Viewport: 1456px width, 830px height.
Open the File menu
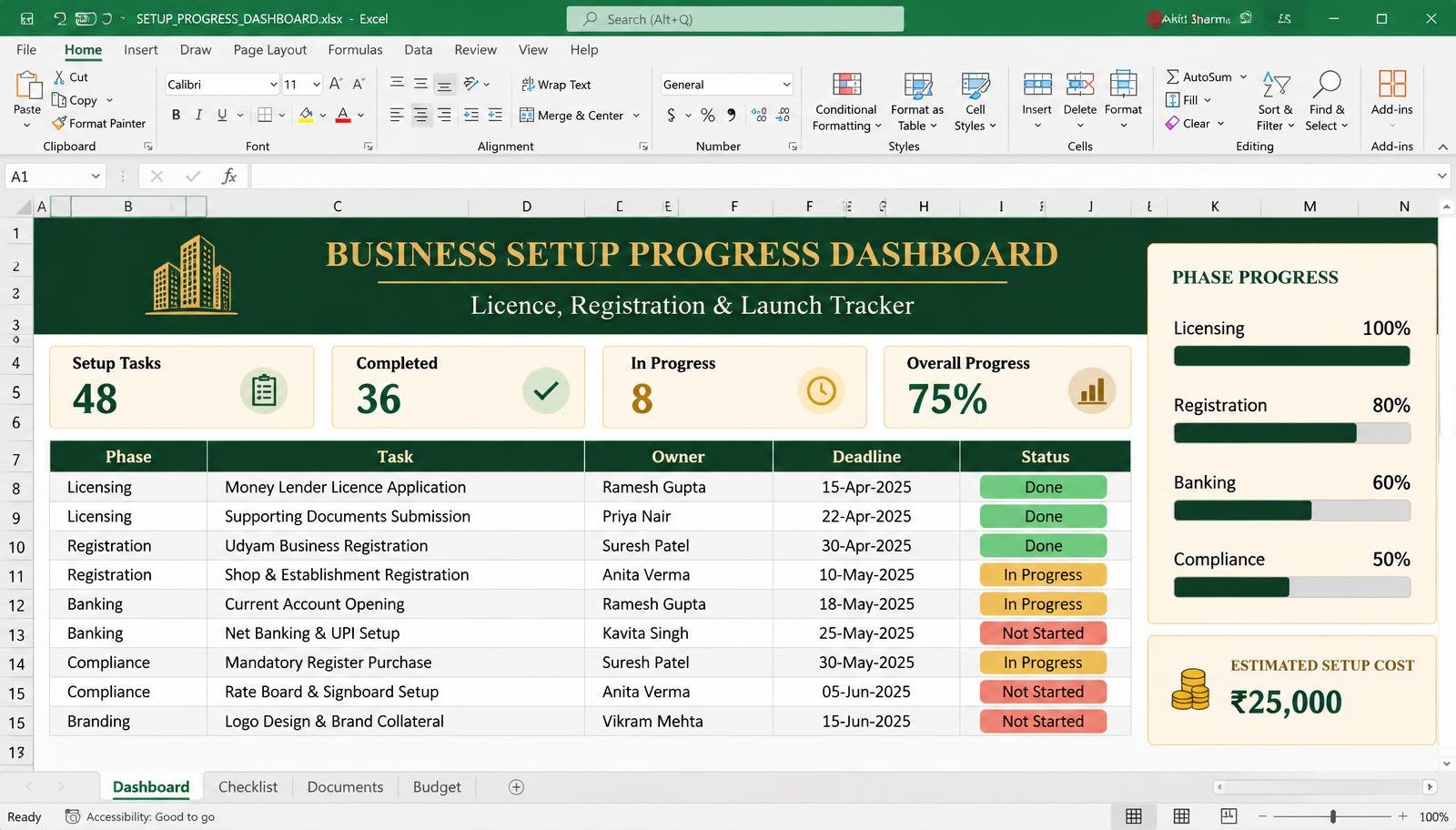[26, 50]
